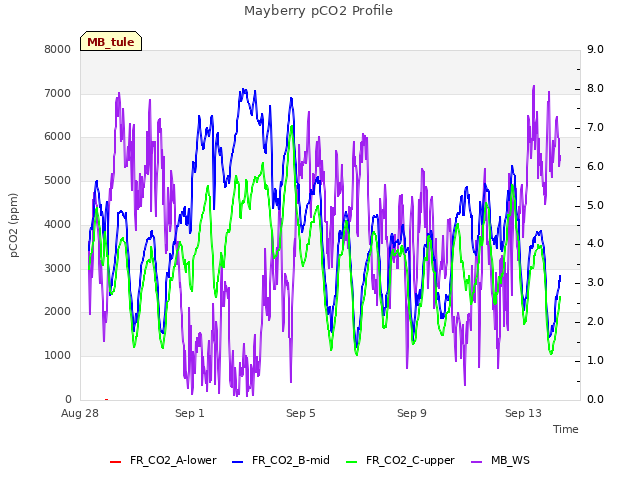
Task: Click the small red data mark near Aug 28
Action: (x=107, y=400)
